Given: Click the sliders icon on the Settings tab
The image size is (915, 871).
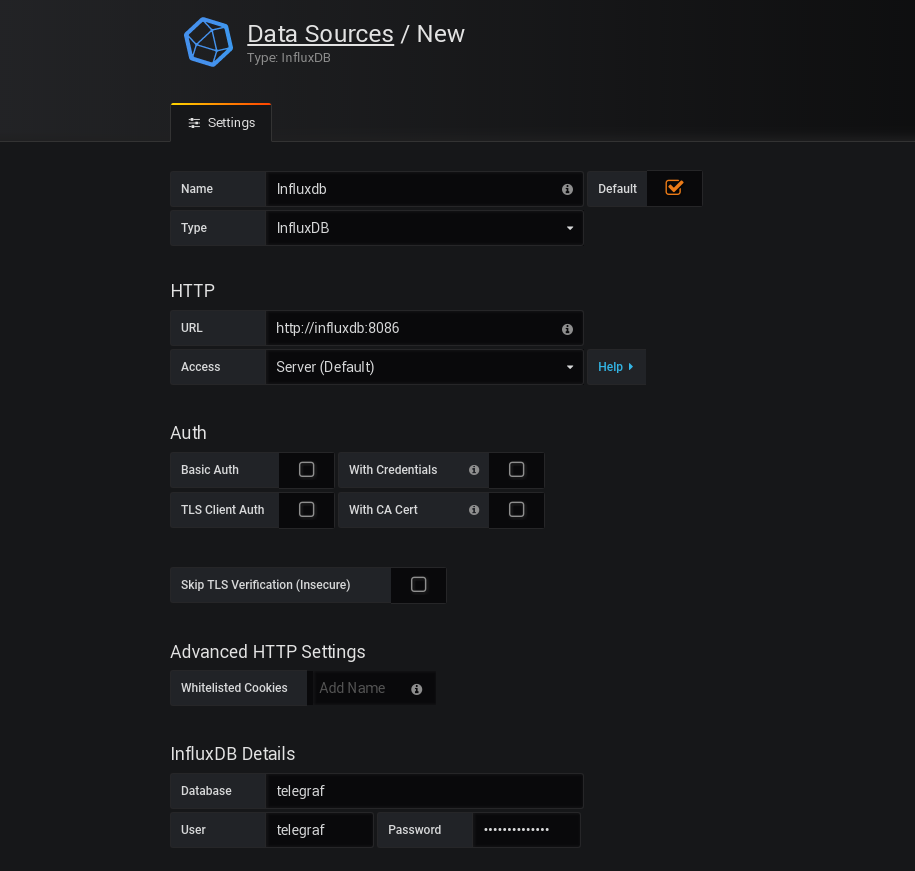Looking at the screenshot, I should pyautogui.click(x=194, y=123).
